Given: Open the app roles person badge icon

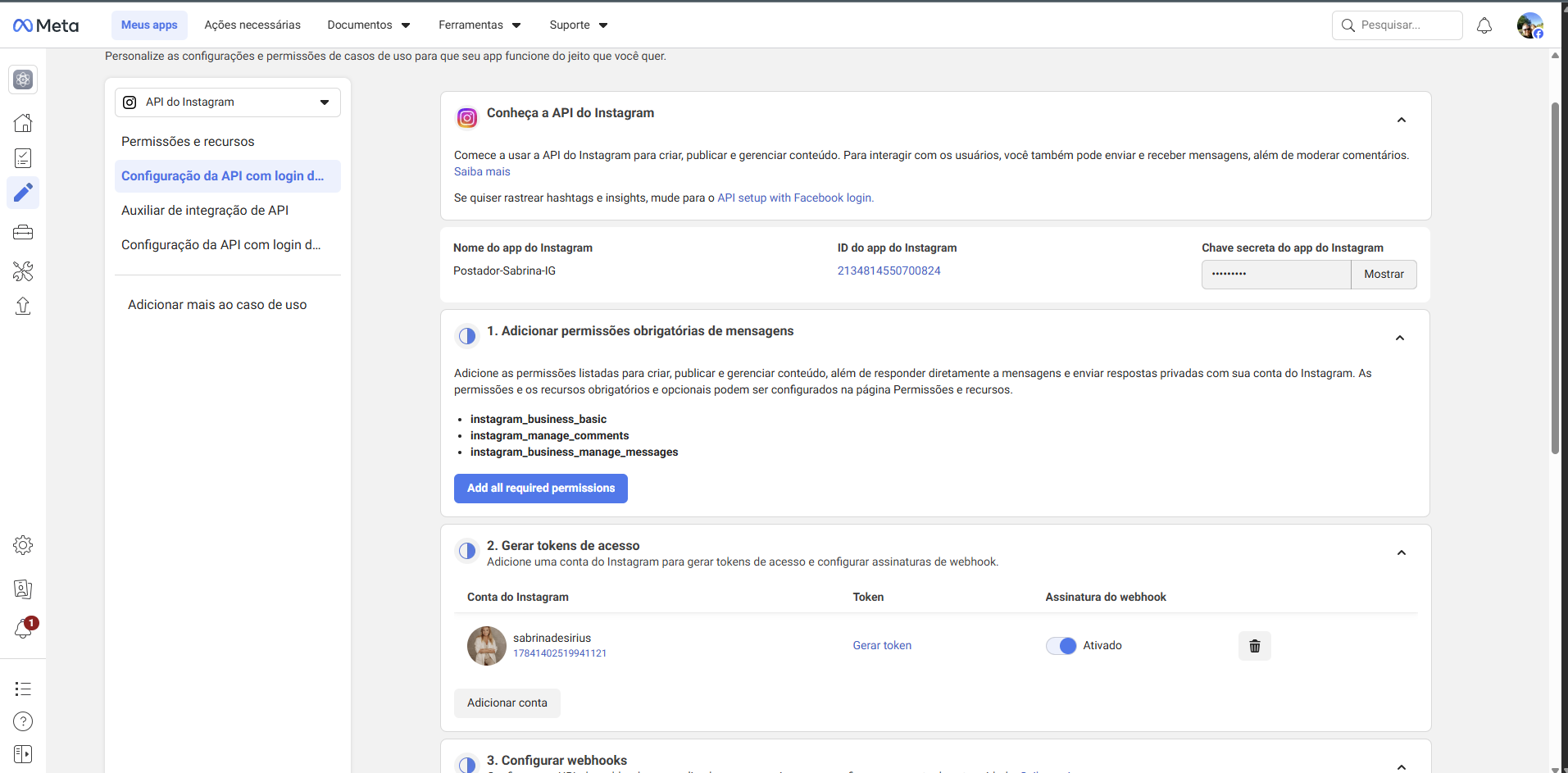Looking at the screenshot, I should tap(23, 589).
